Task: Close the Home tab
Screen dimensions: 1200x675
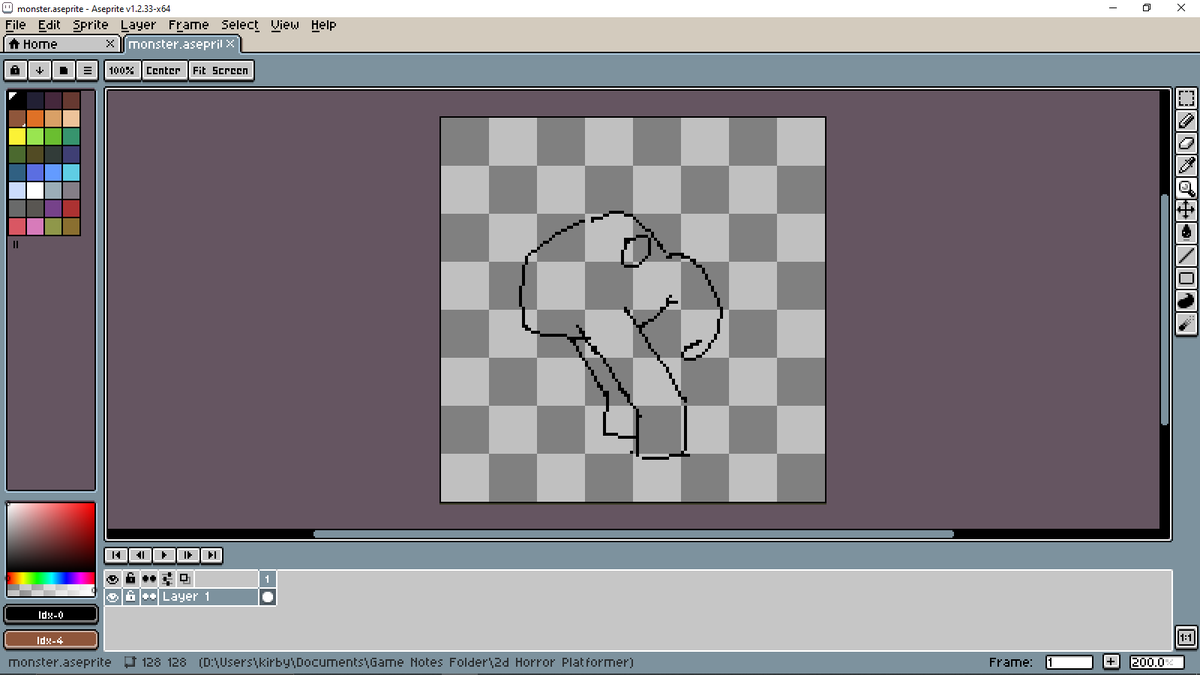Action: [x=110, y=44]
